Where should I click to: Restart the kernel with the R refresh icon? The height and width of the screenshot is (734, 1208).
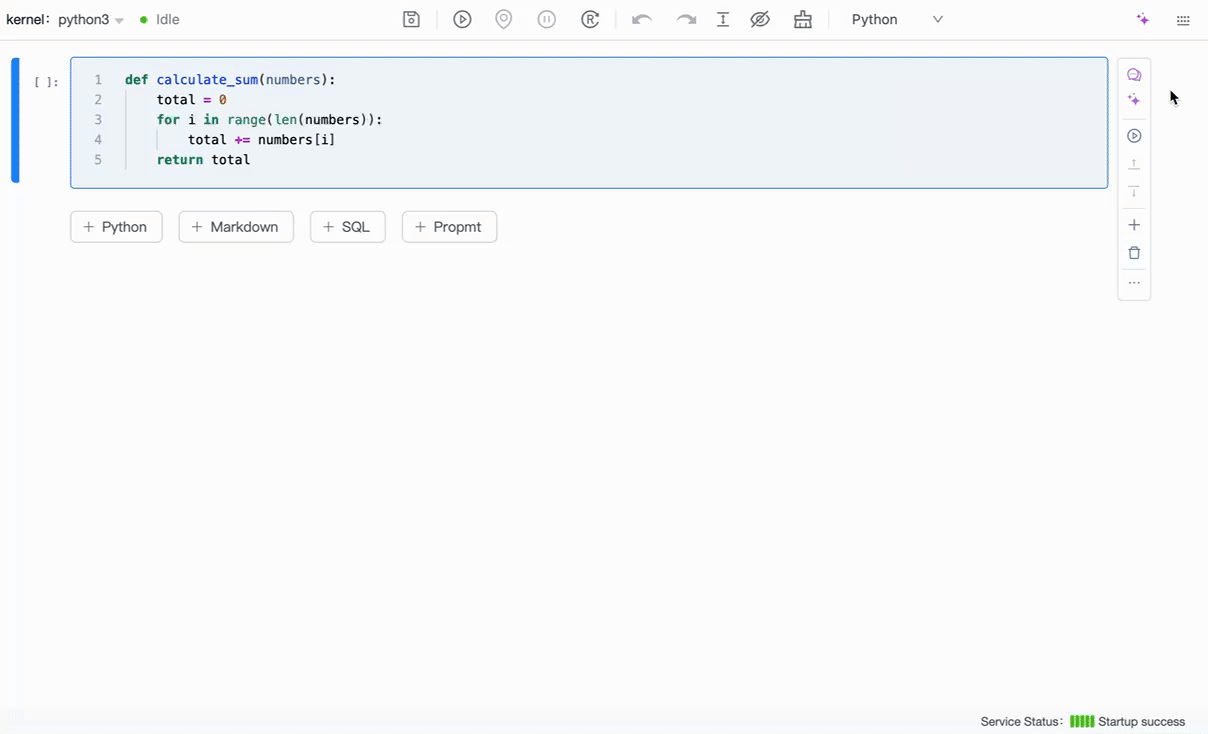pos(591,19)
